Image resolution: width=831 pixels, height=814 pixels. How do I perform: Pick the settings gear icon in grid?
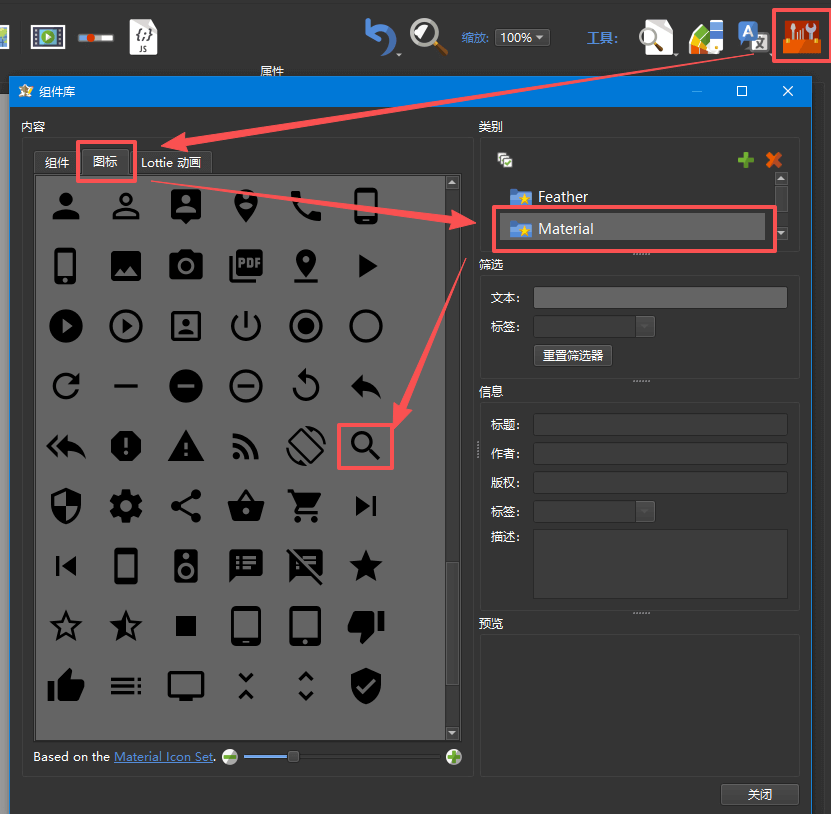click(x=126, y=506)
